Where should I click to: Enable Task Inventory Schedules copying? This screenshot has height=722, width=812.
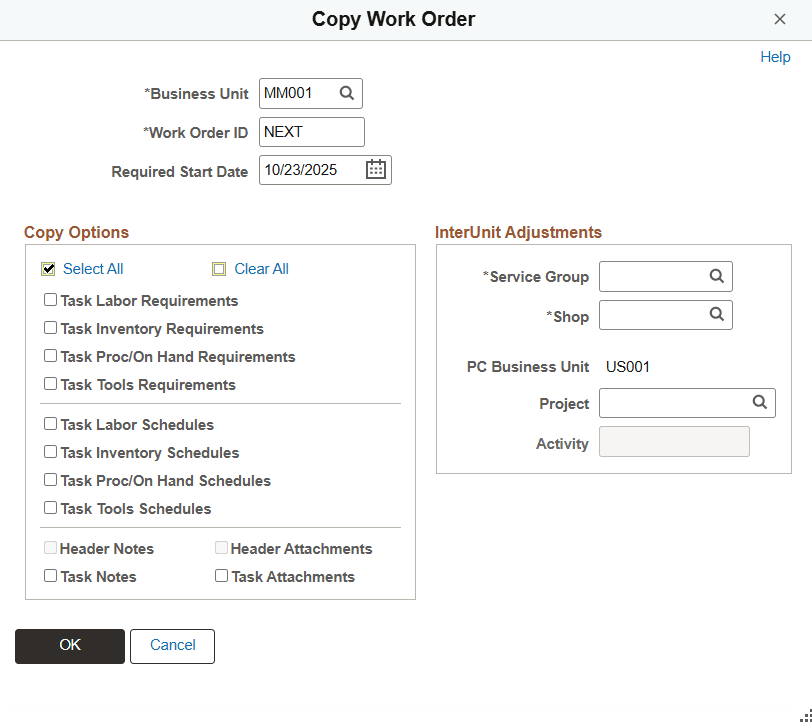pyautogui.click(x=50, y=452)
